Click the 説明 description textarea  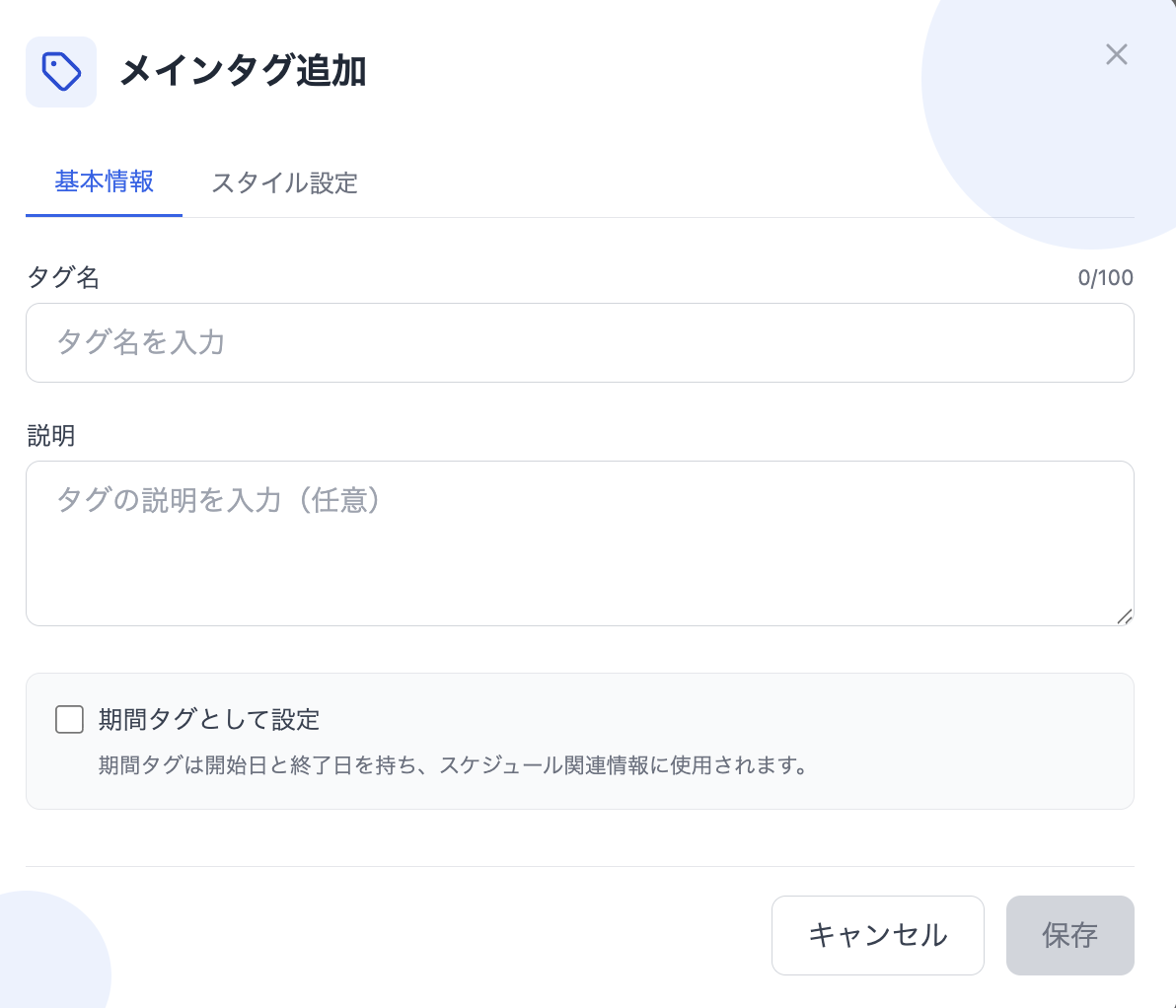pos(580,542)
